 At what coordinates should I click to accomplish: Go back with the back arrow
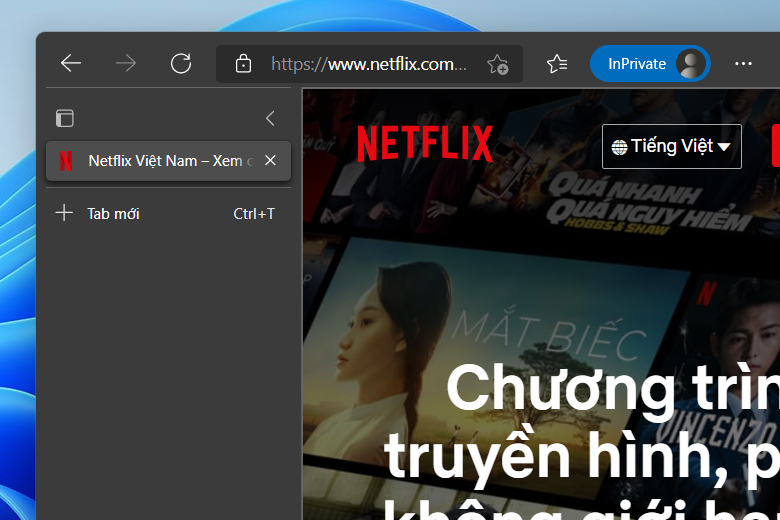pyautogui.click(x=71, y=63)
